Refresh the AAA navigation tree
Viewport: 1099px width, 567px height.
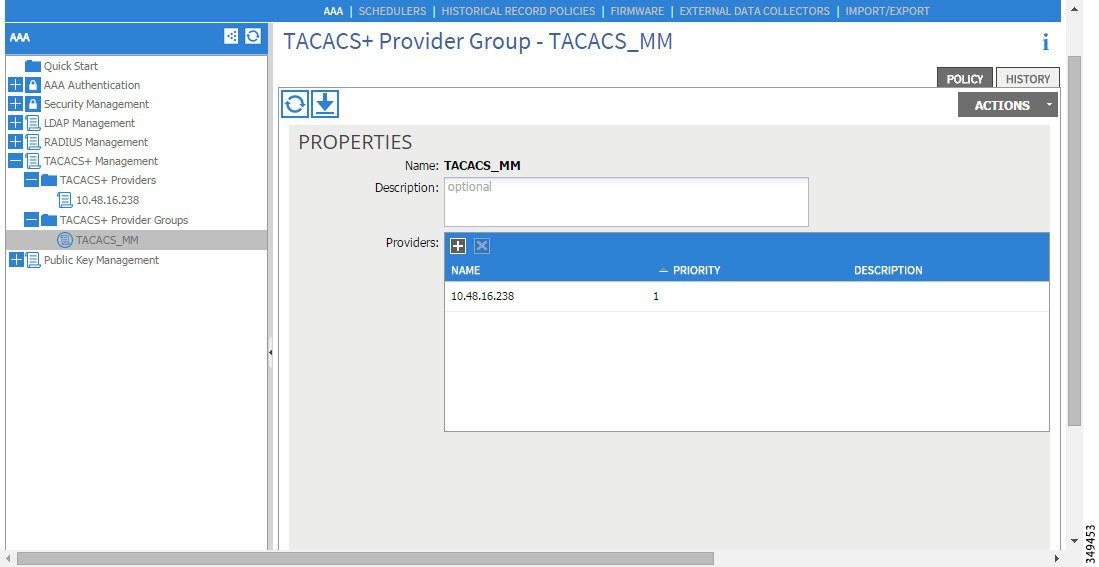253,36
